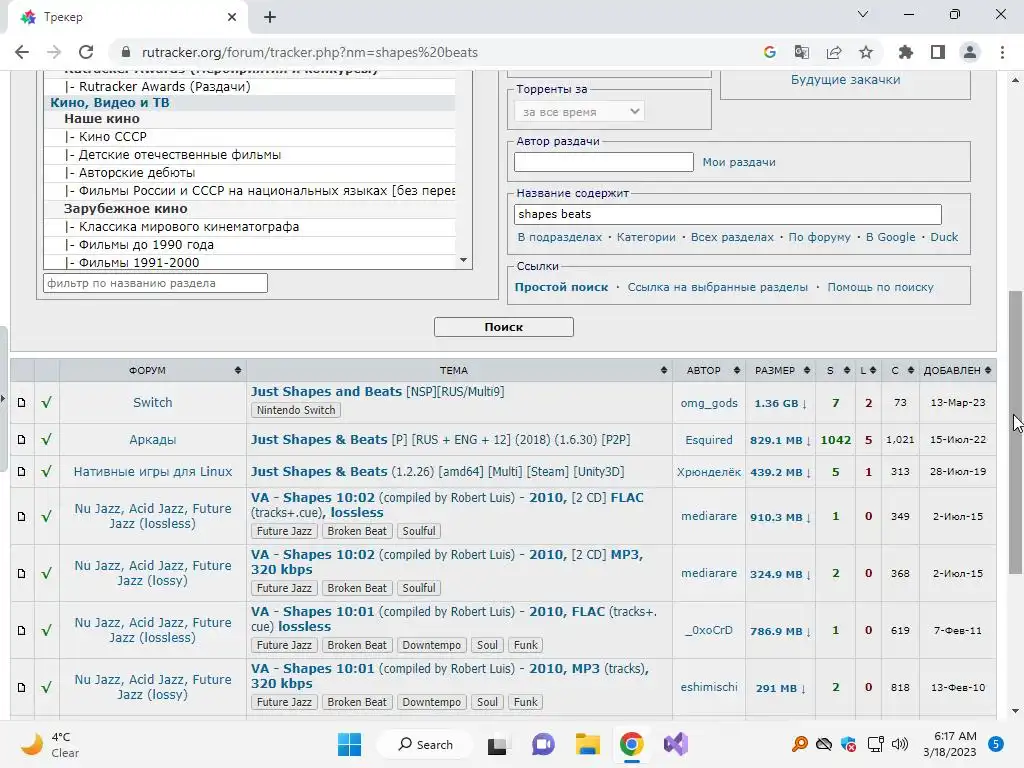Sort results by ФОРУМ column arrows
The image size is (1024, 768).
tap(238, 370)
